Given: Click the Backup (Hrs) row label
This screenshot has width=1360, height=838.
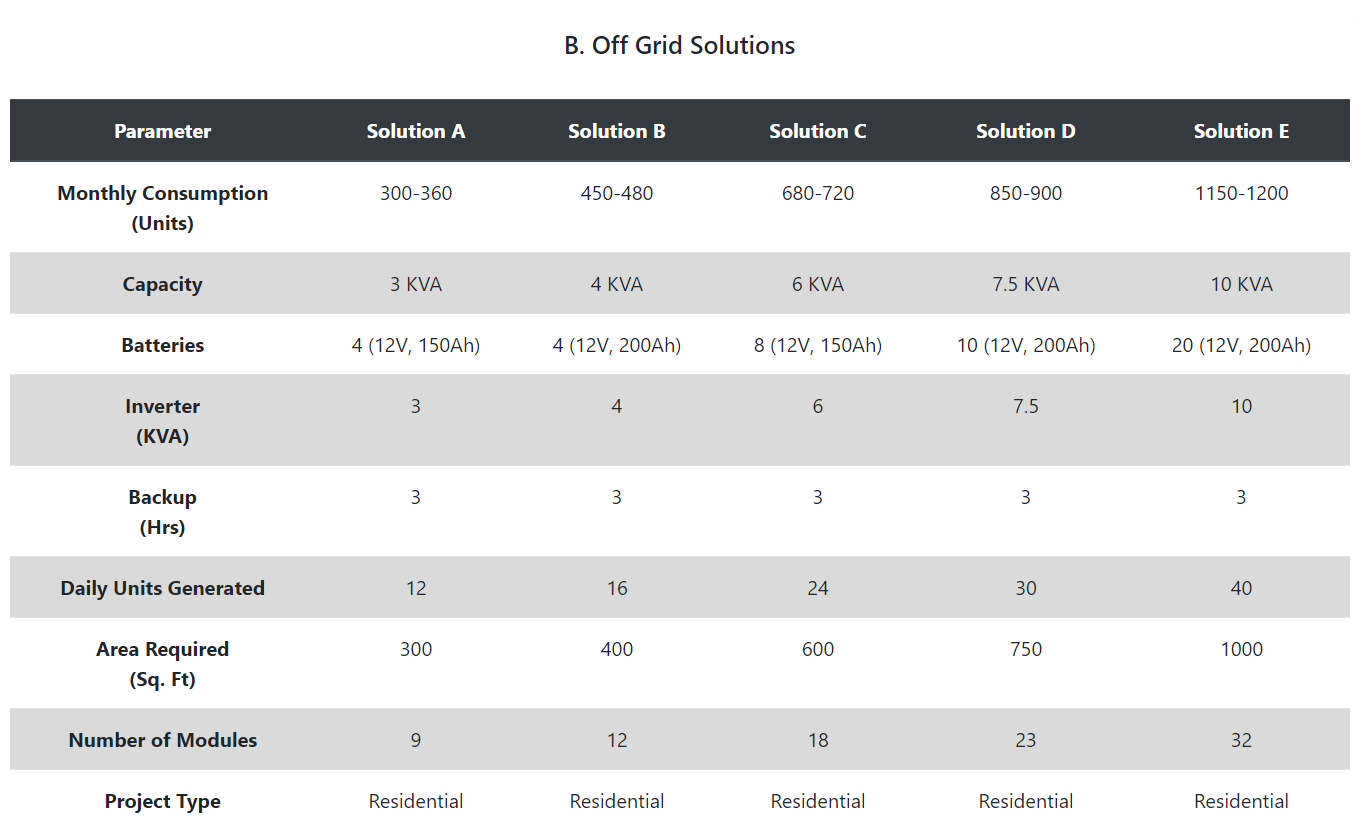Looking at the screenshot, I should 162,512.
